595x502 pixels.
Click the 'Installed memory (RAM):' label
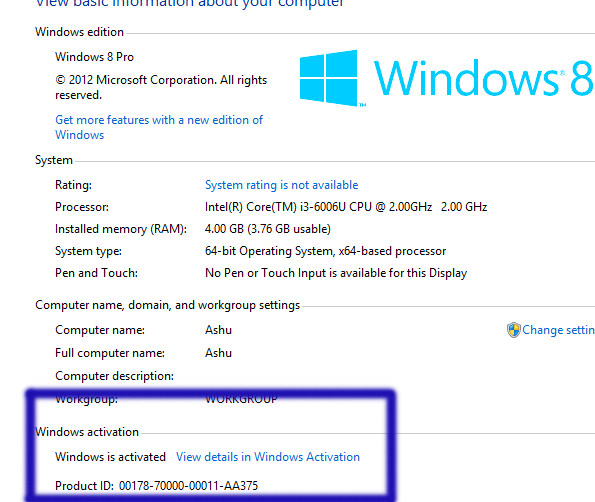[x=121, y=229]
